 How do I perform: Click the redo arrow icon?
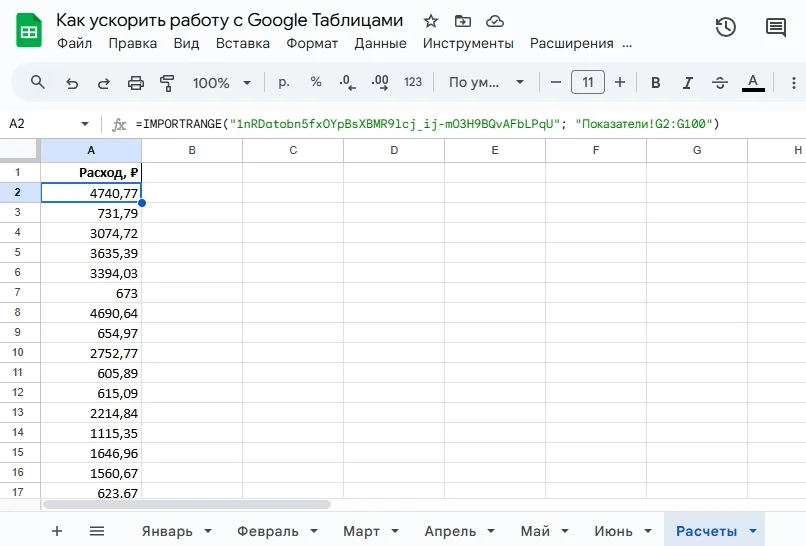104,82
